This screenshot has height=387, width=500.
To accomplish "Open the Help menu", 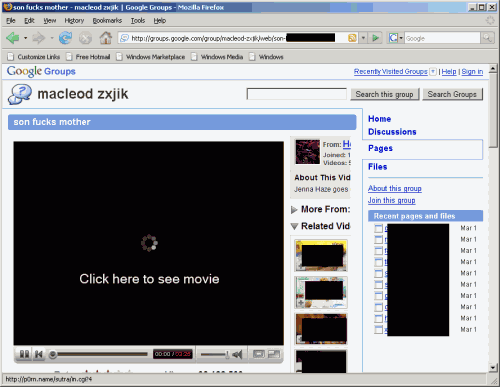I will coord(160,21).
